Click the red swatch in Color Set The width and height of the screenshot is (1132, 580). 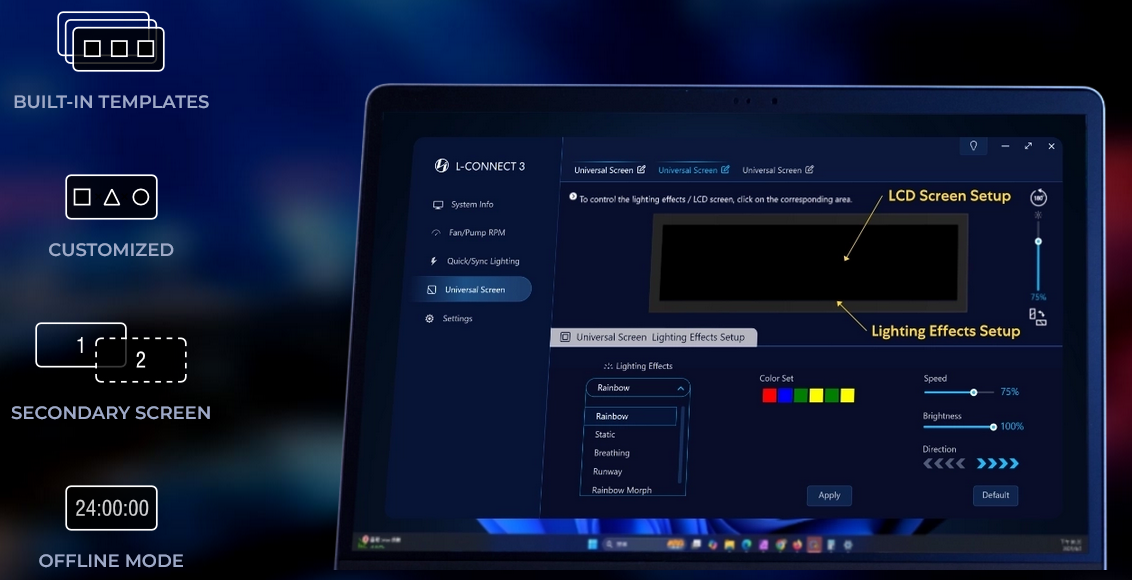click(769, 396)
